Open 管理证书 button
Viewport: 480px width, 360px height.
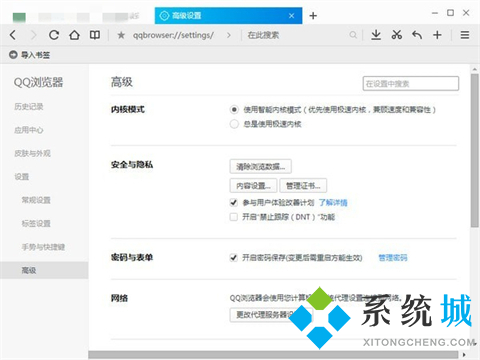coord(303,186)
